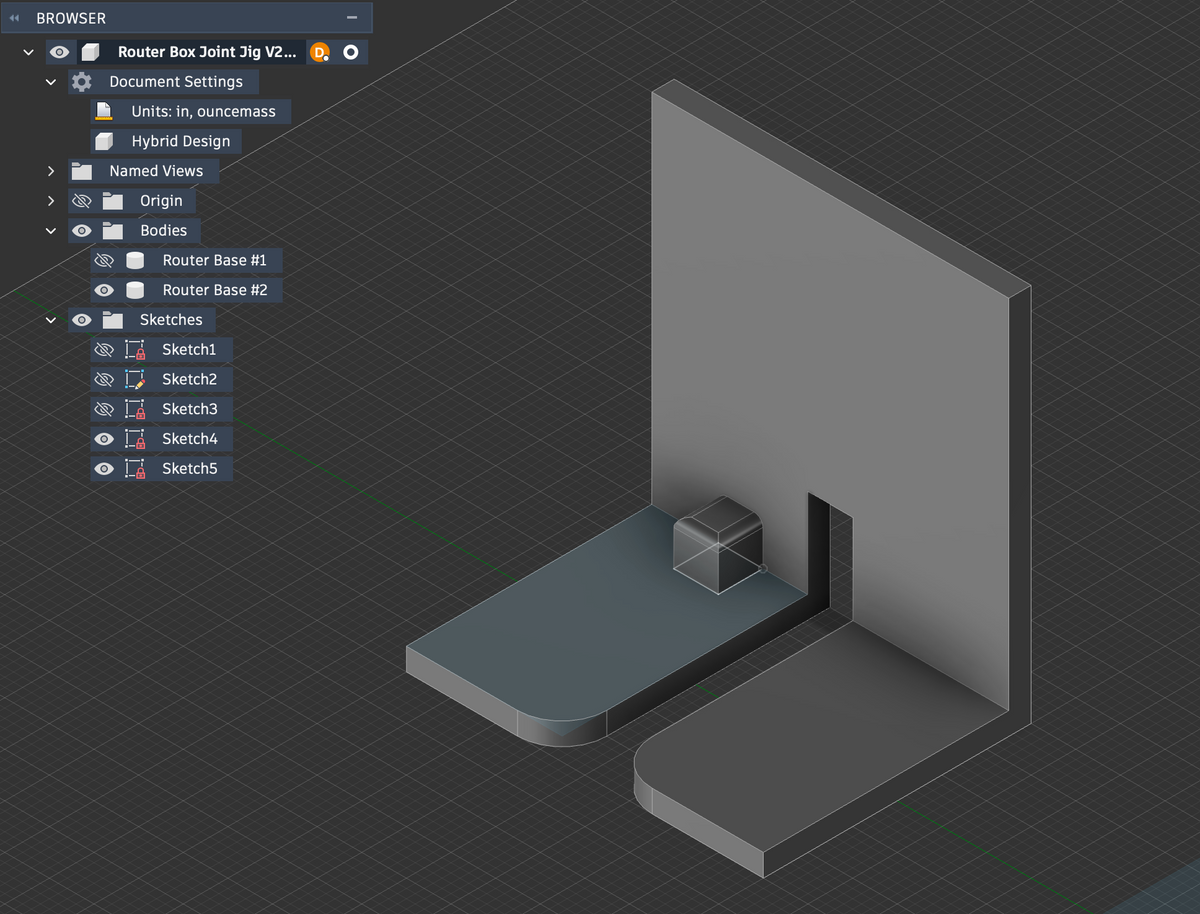Show the hidden Origin folder
This screenshot has height=914, width=1200.
point(82,201)
